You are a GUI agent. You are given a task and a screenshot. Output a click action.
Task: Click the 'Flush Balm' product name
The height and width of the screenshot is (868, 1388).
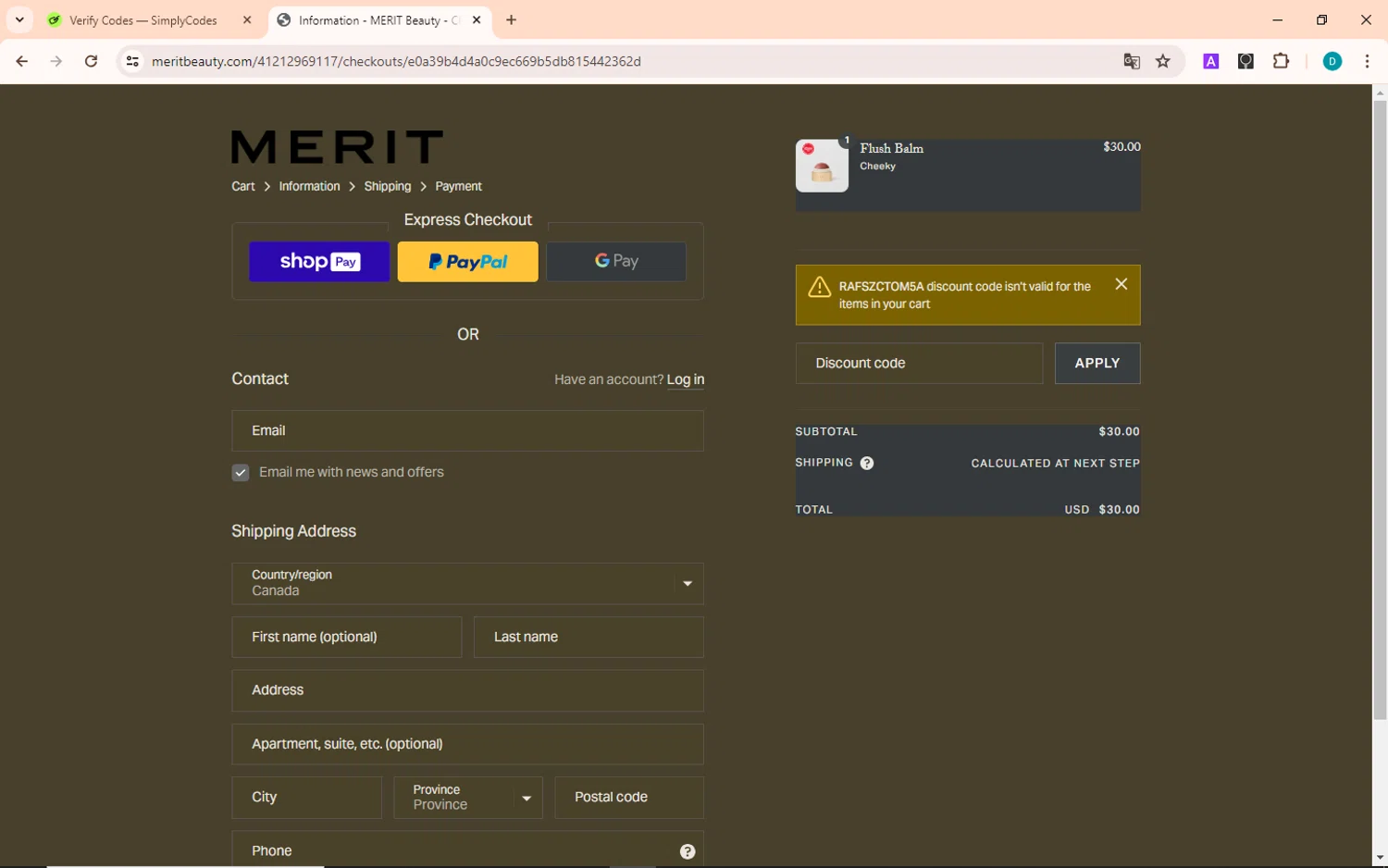[891, 148]
